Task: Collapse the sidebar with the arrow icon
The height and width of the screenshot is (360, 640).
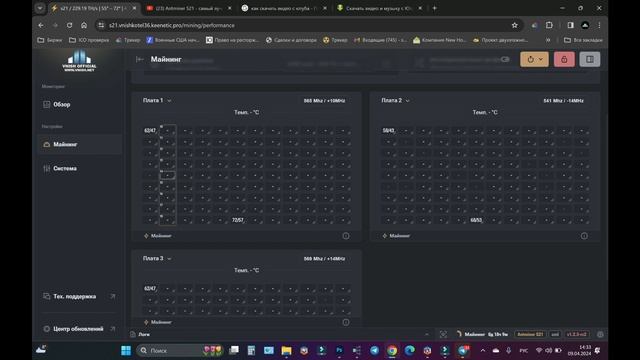Action: tap(140, 60)
